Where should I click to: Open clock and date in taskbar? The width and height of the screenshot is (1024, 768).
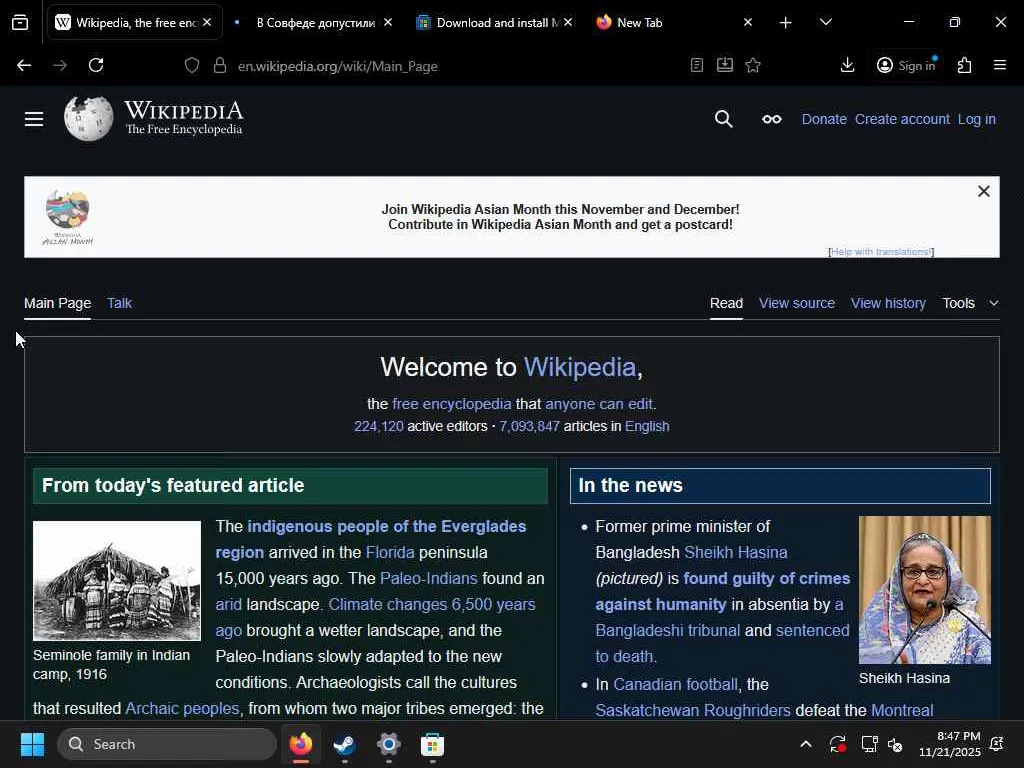coord(950,744)
